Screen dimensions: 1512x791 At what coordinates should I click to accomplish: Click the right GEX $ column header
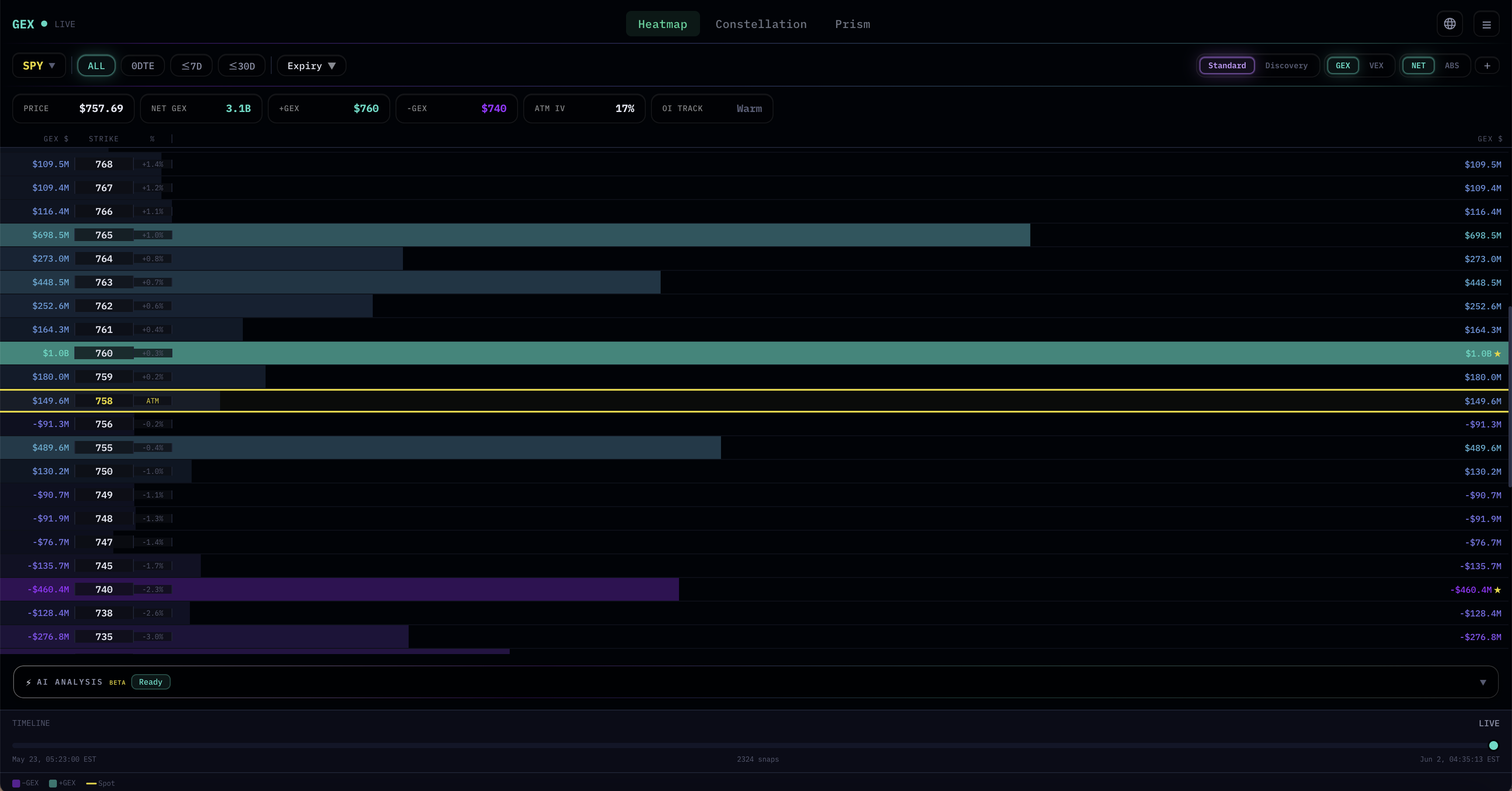tap(1490, 139)
